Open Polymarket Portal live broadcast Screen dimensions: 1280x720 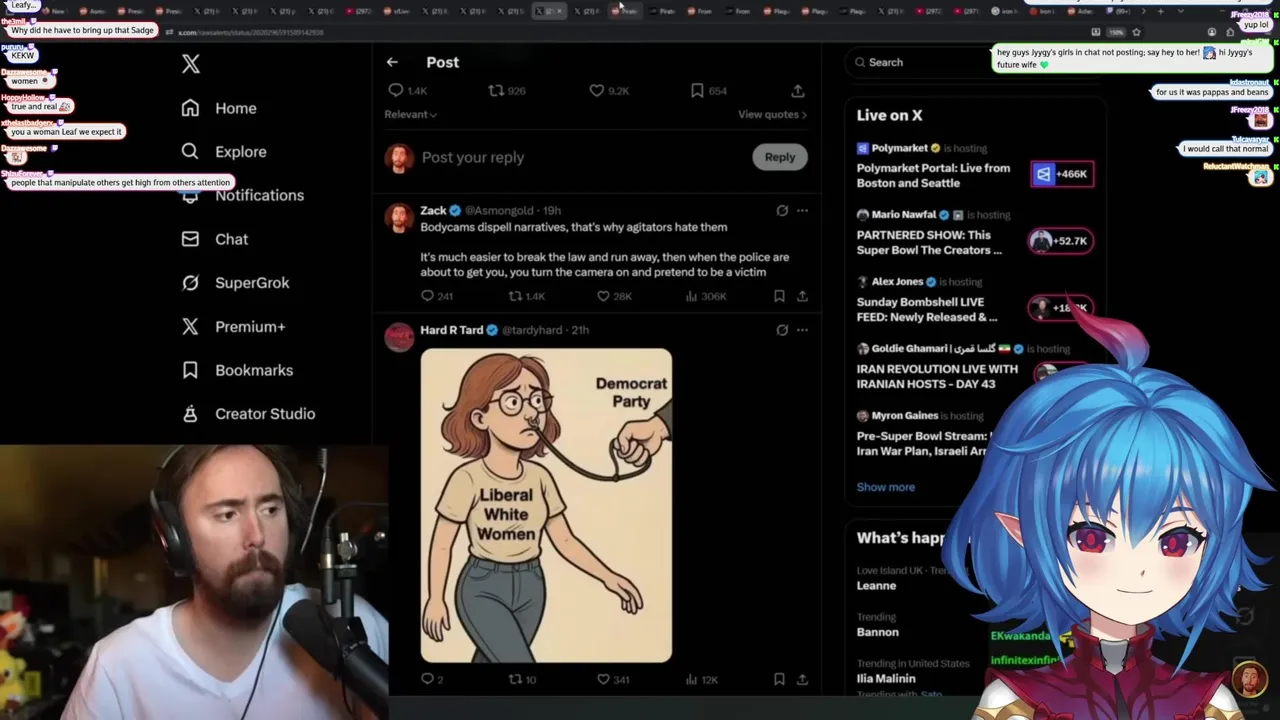(x=933, y=175)
